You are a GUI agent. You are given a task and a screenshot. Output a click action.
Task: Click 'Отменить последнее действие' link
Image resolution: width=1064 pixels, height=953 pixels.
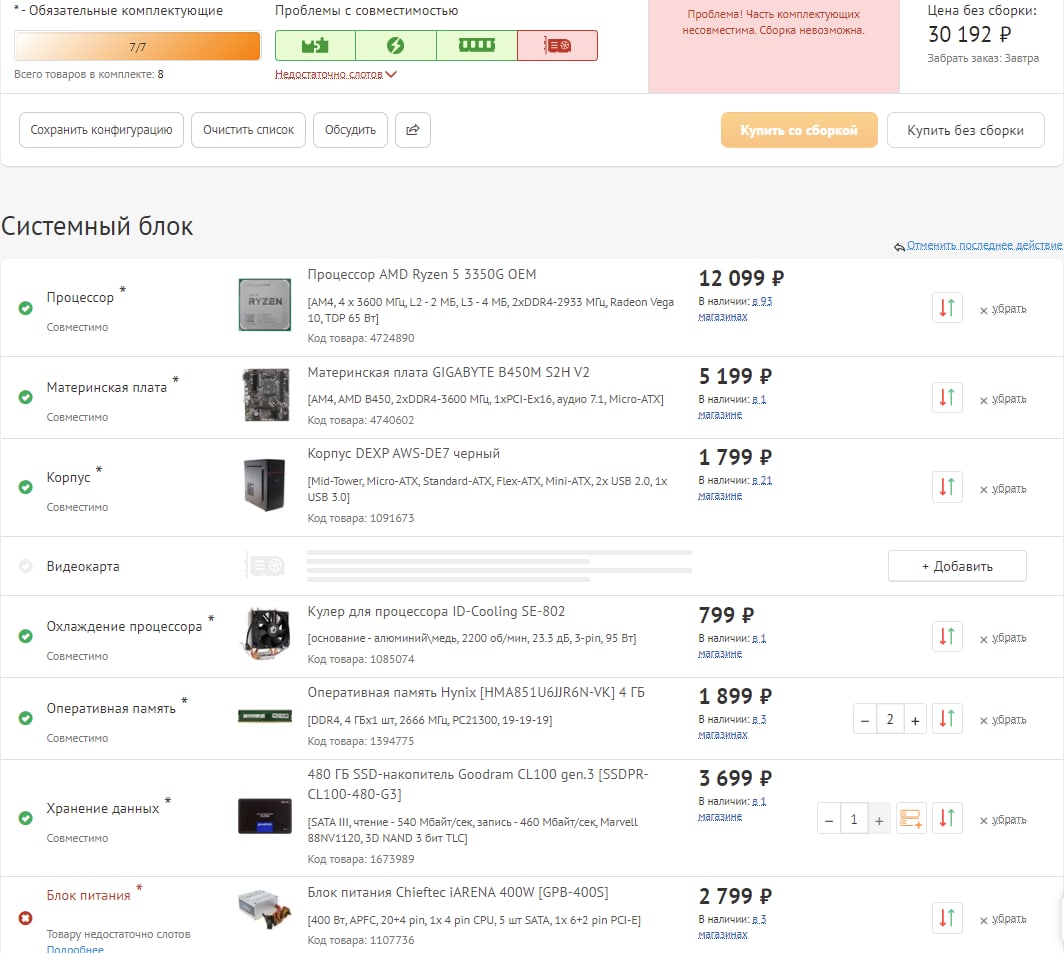[984, 245]
